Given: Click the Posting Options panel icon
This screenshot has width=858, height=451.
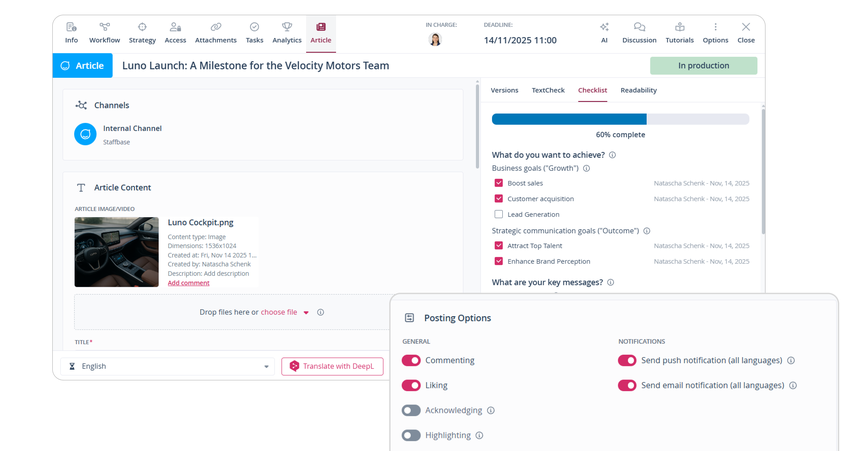Looking at the screenshot, I should (x=409, y=318).
